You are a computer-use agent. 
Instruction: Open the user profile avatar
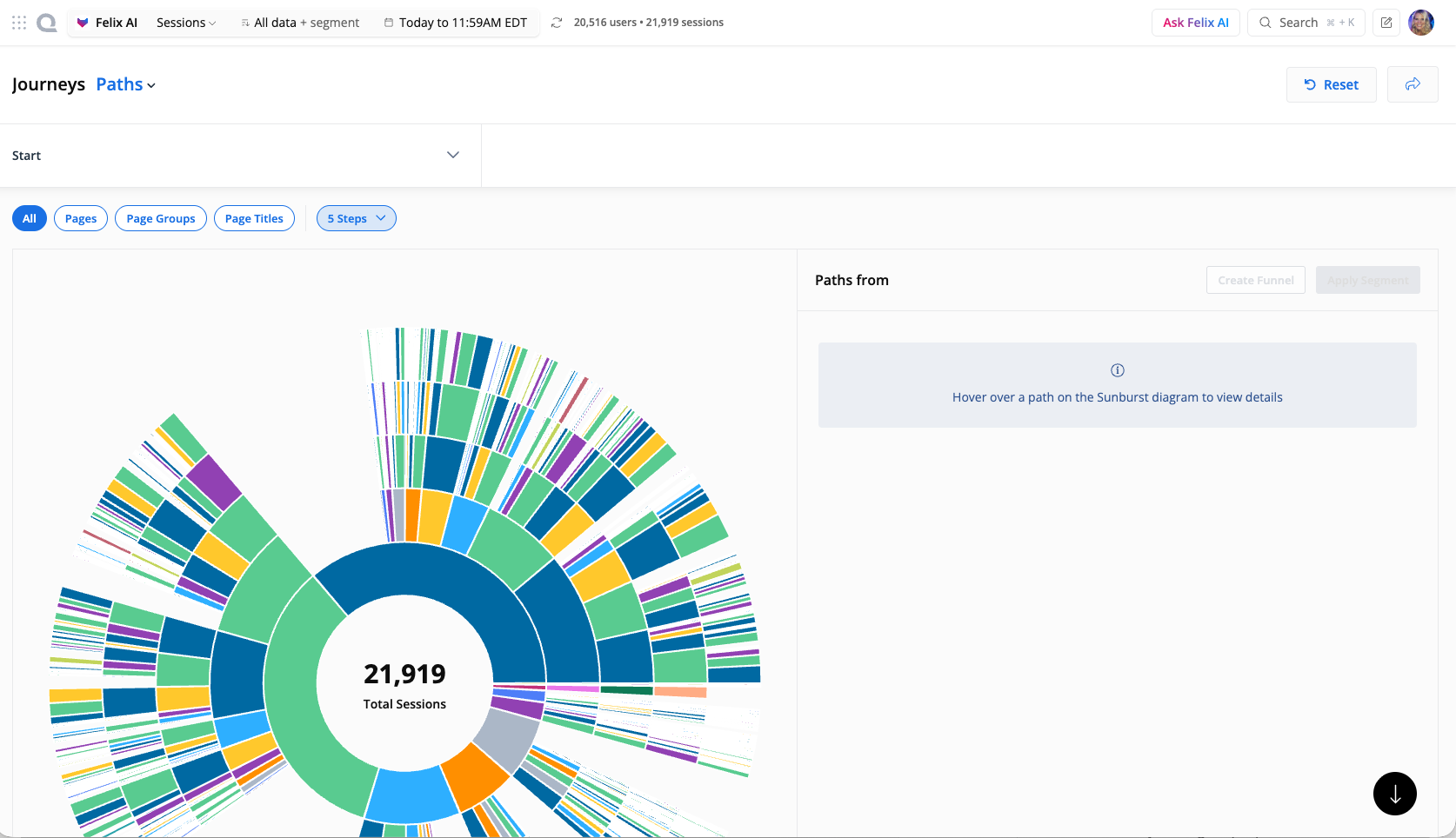point(1421,23)
